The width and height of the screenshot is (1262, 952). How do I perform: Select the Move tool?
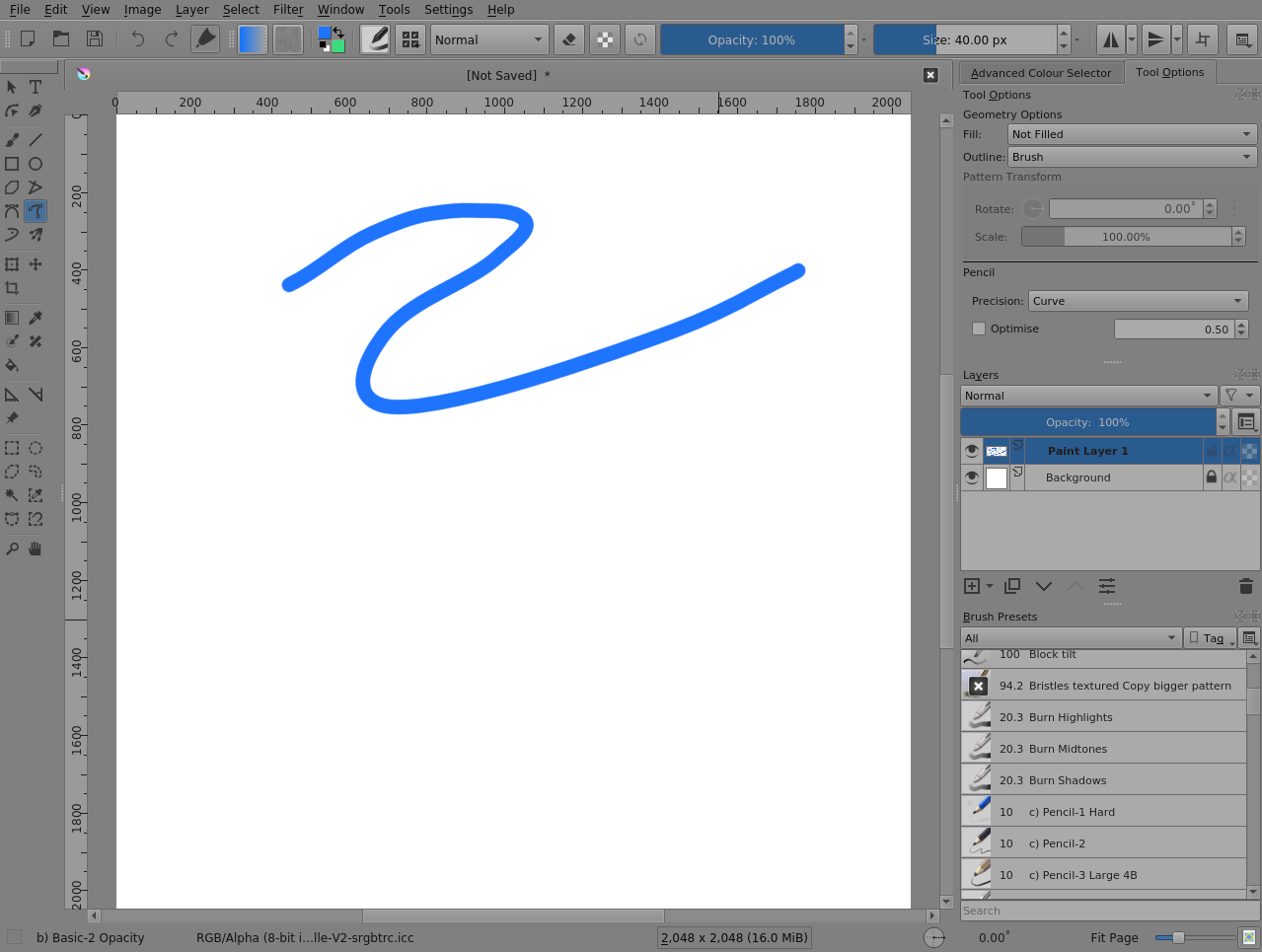click(x=35, y=263)
